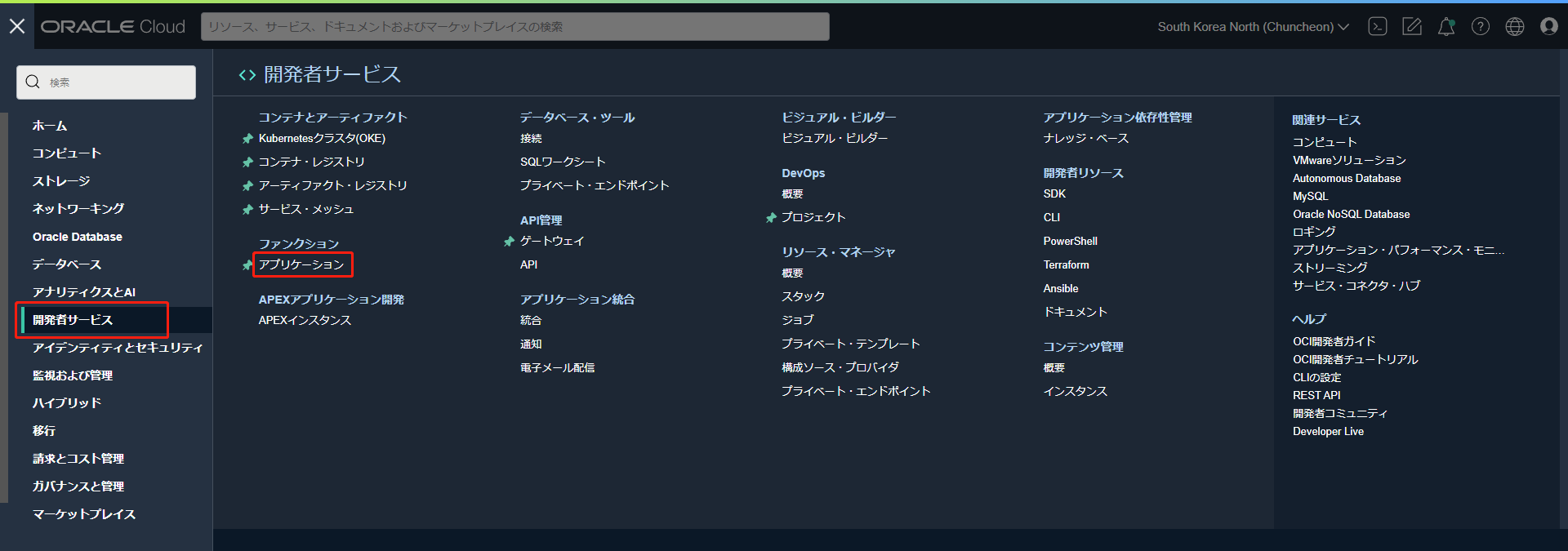Open アイデンティティとセキュリティ menu category
1568x551 pixels.
pos(118,348)
